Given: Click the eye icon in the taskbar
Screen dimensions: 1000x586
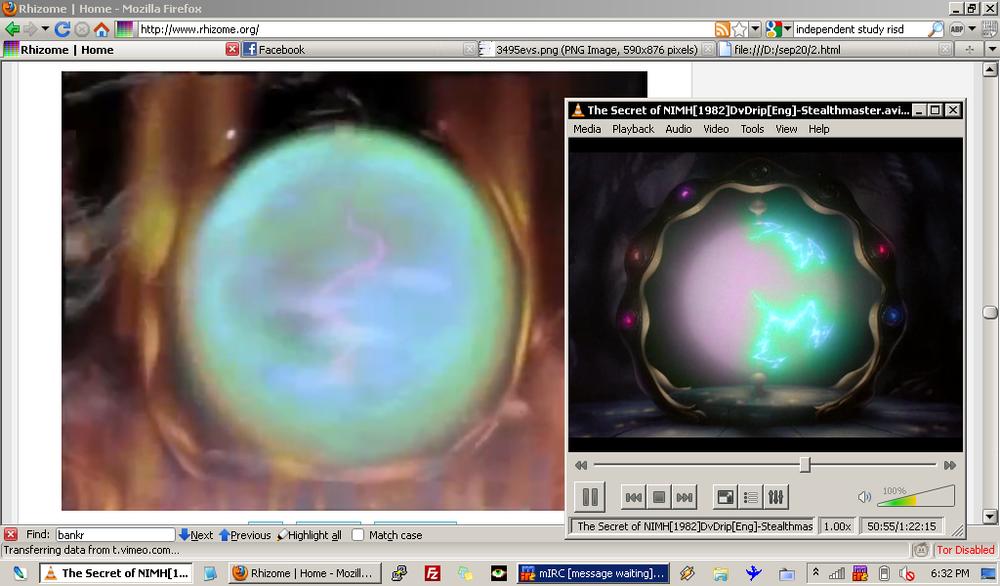Looking at the screenshot, I should [x=498, y=573].
